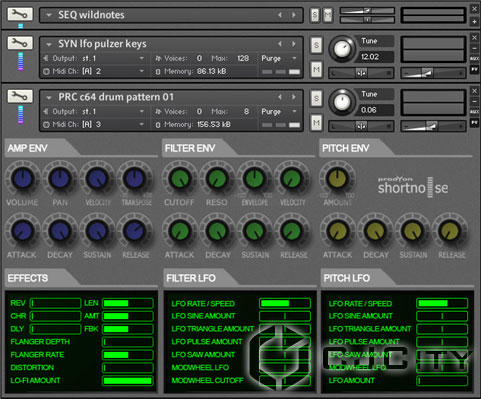Screen dimensions: 481x399
Task: Click the Tune value 12.02 field
Action: (x=376, y=57)
